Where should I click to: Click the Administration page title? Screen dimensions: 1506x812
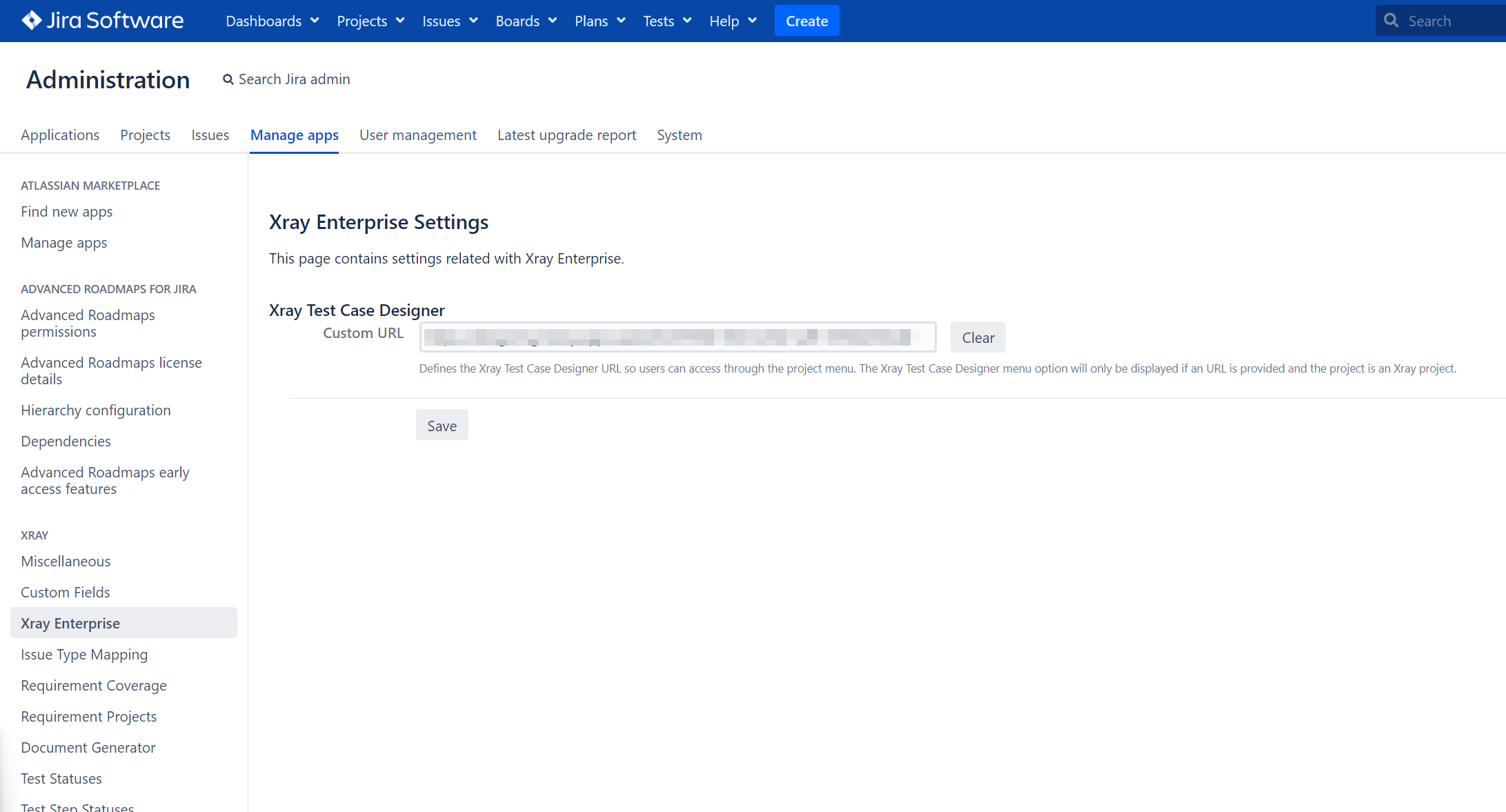tap(108, 80)
